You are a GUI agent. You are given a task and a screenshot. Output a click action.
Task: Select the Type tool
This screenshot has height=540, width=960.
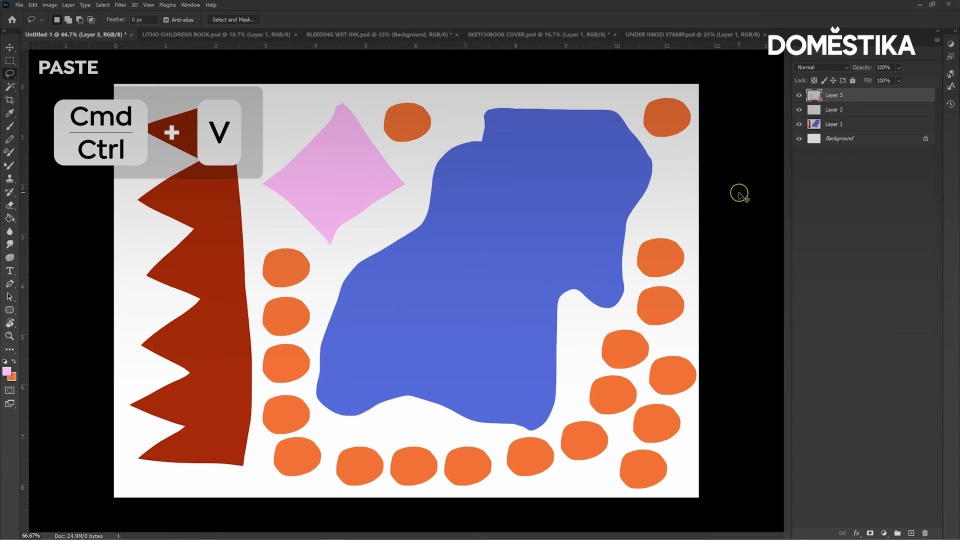coord(10,271)
